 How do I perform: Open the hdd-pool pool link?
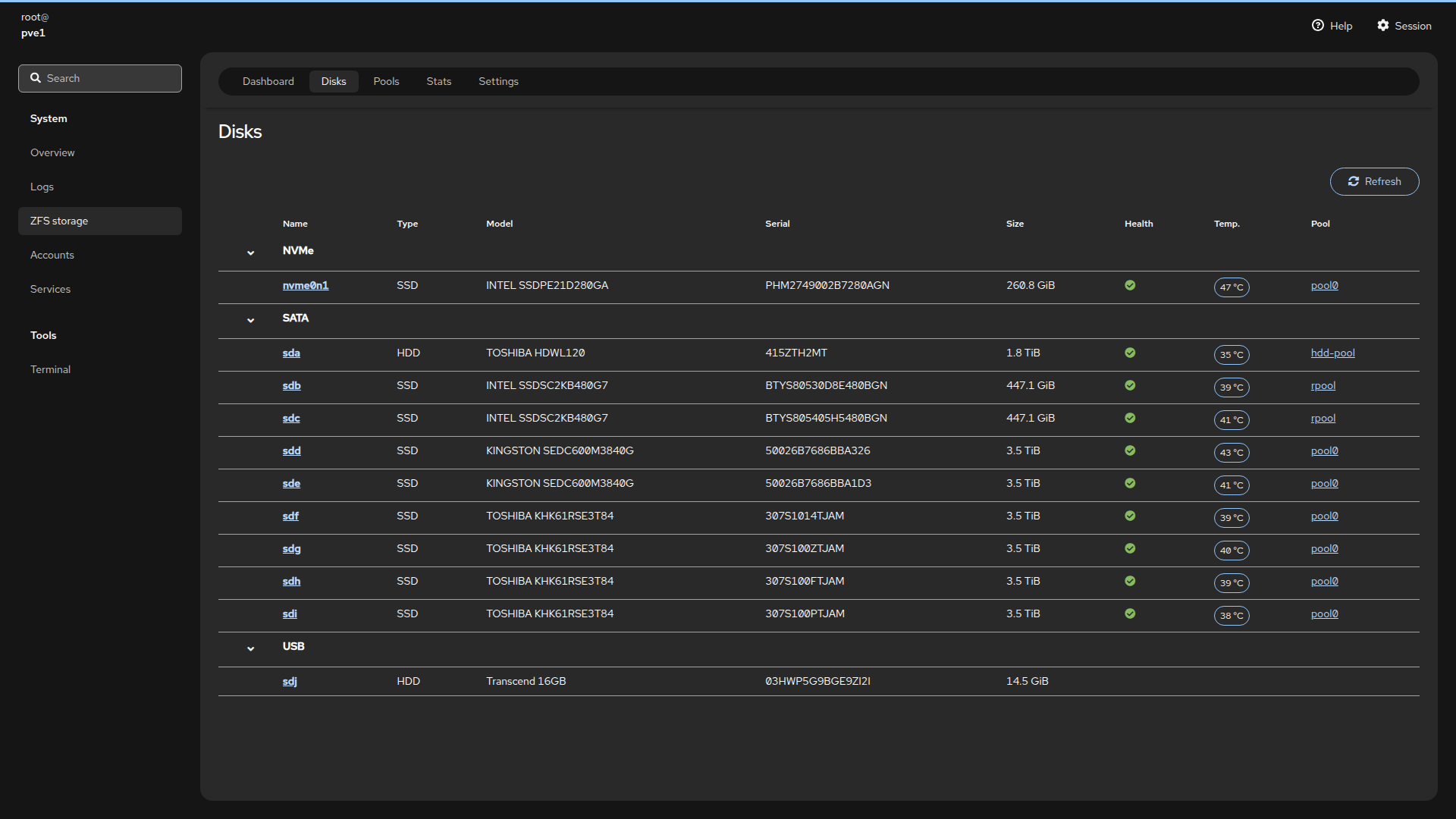pyautogui.click(x=1332, y=353)
